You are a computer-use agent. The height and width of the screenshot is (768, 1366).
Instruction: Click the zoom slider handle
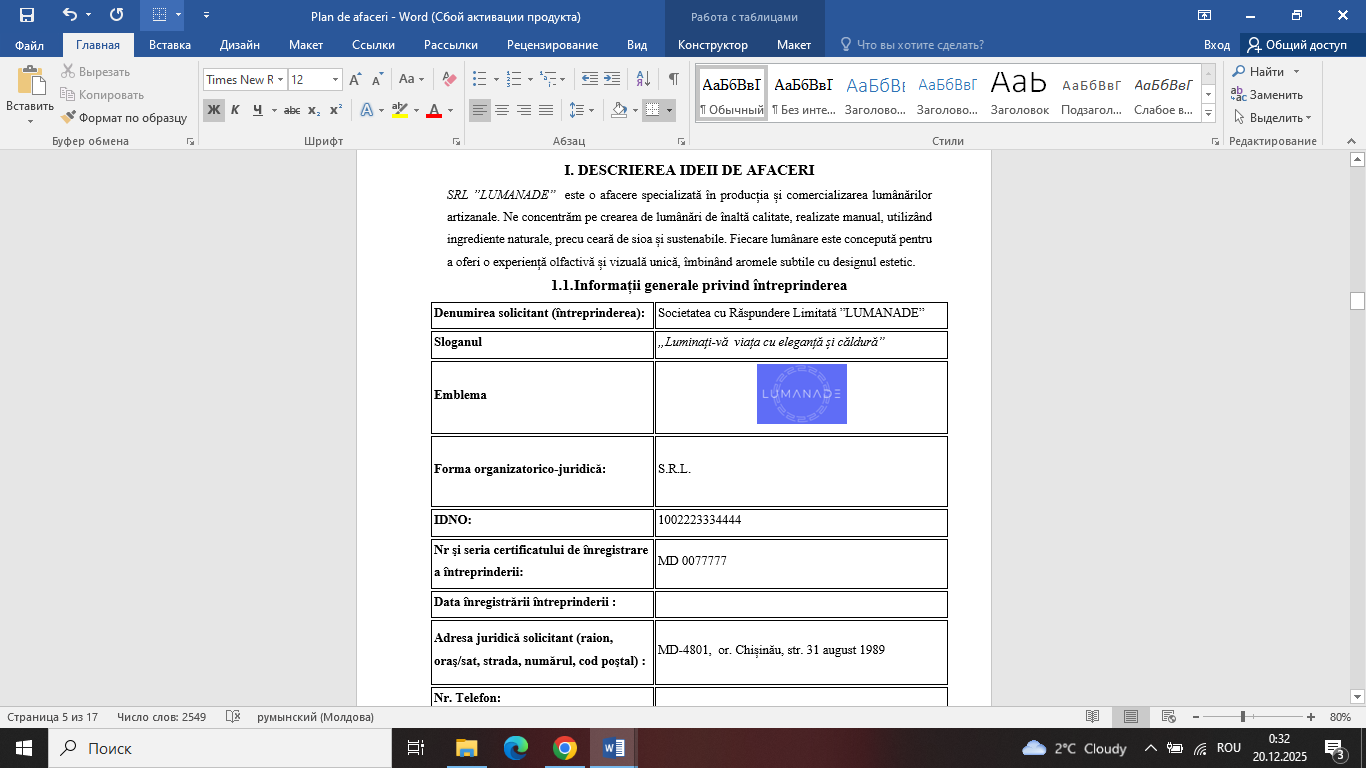click(1243, 717)
